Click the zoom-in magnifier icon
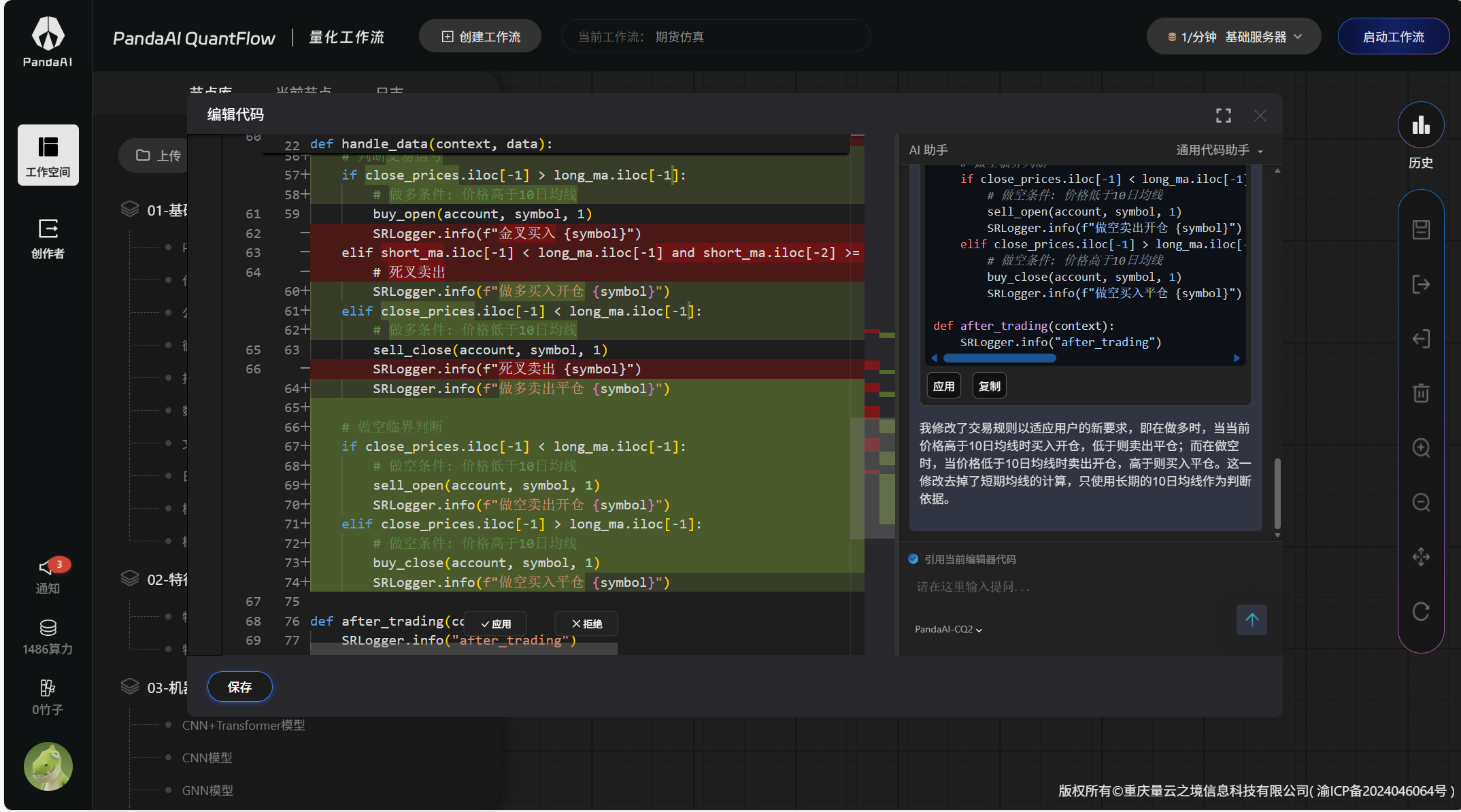Viewport: 1461px width, 812px height. click(x=1421, y=447)
